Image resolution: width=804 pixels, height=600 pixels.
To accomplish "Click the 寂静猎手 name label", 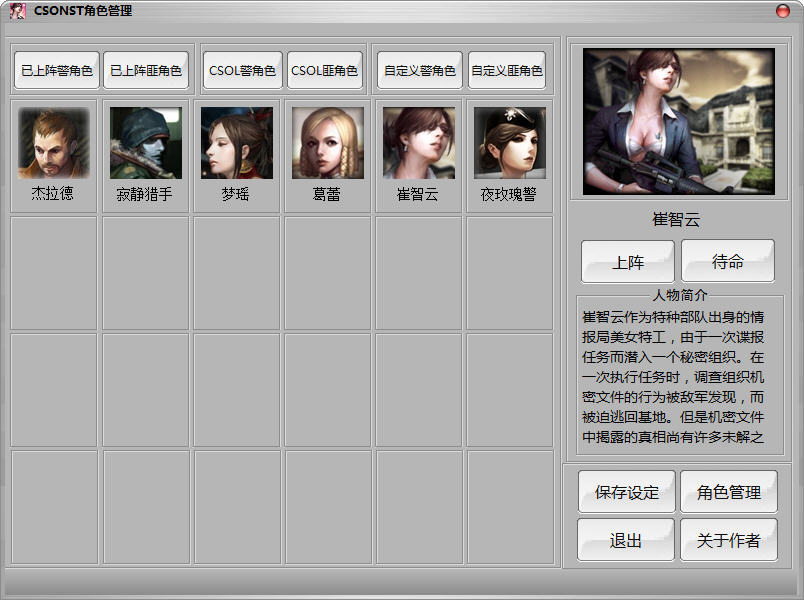I will click(144, 194).
